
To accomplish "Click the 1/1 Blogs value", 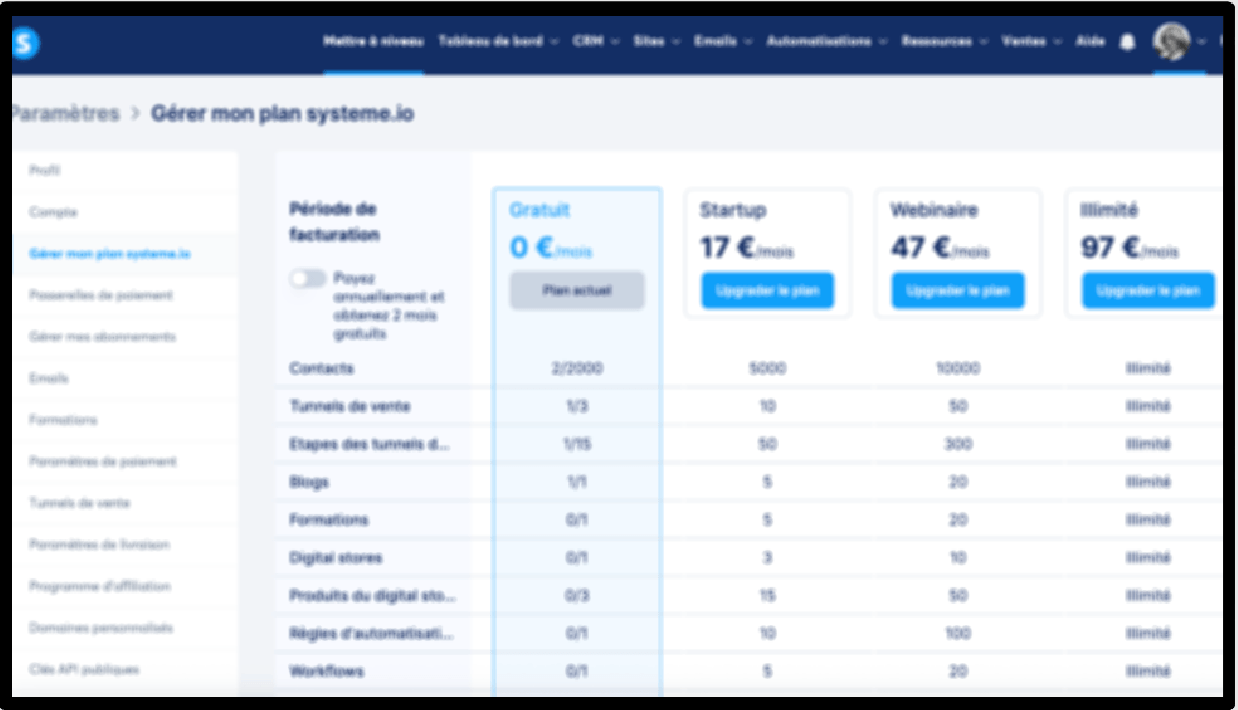I will (x=577, y=482).
